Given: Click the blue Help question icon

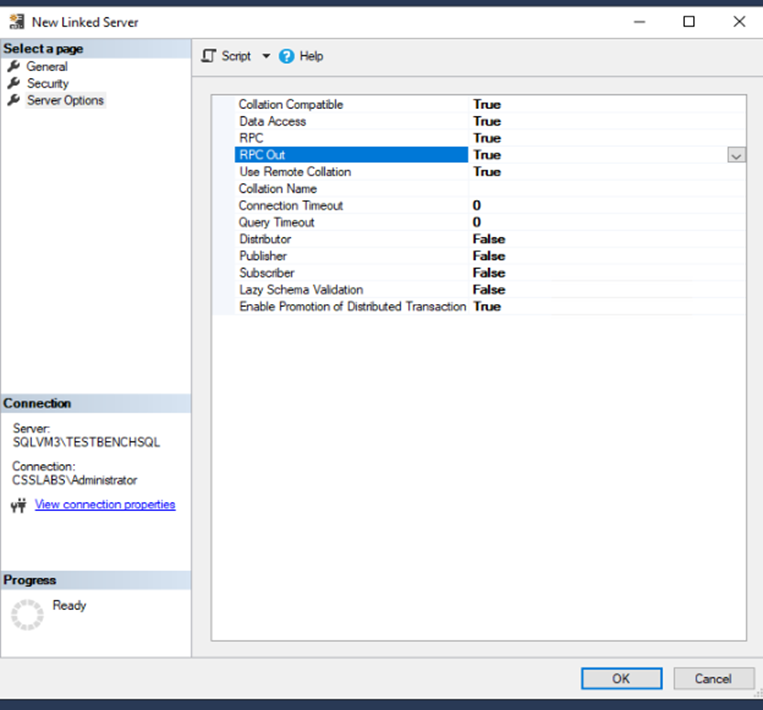Looking at the screenshot, I should (287, 56).
